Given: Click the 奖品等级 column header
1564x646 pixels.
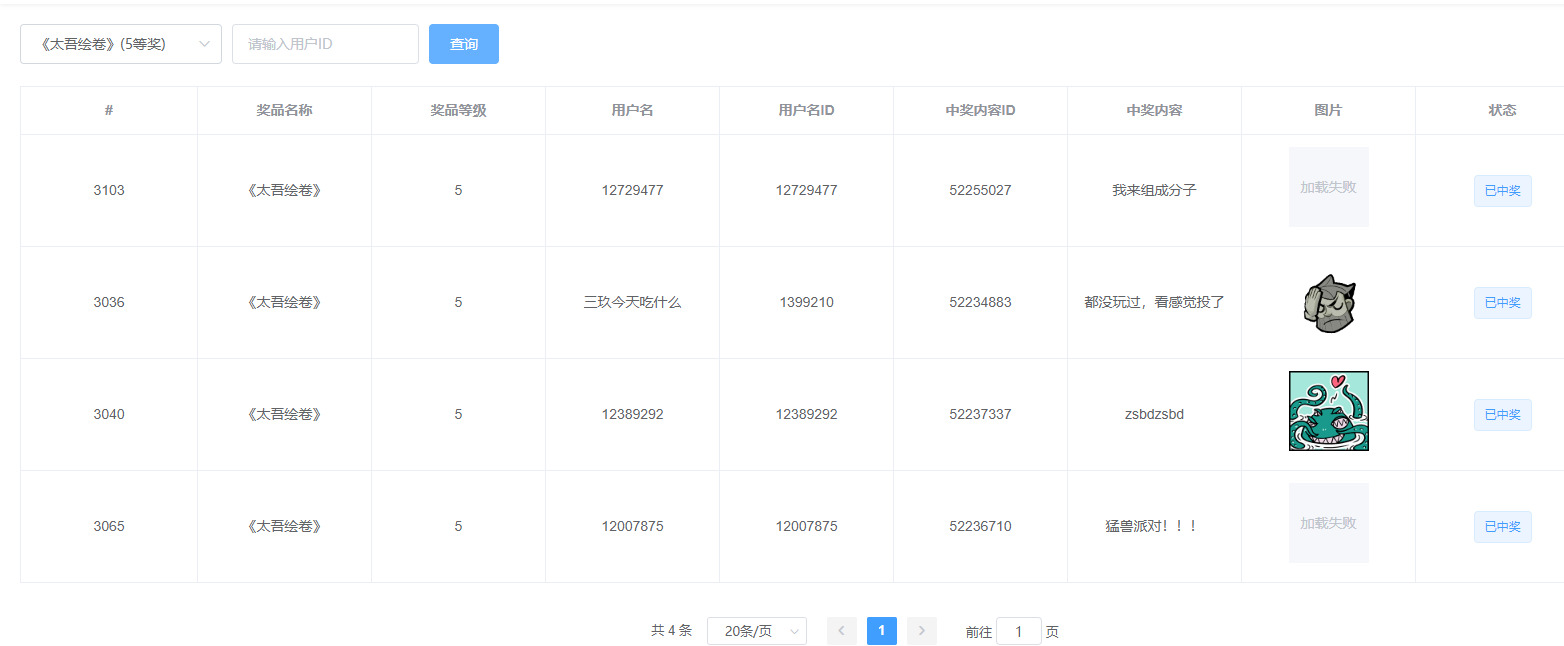Looking at the screenshot, I should pos(458,110).
